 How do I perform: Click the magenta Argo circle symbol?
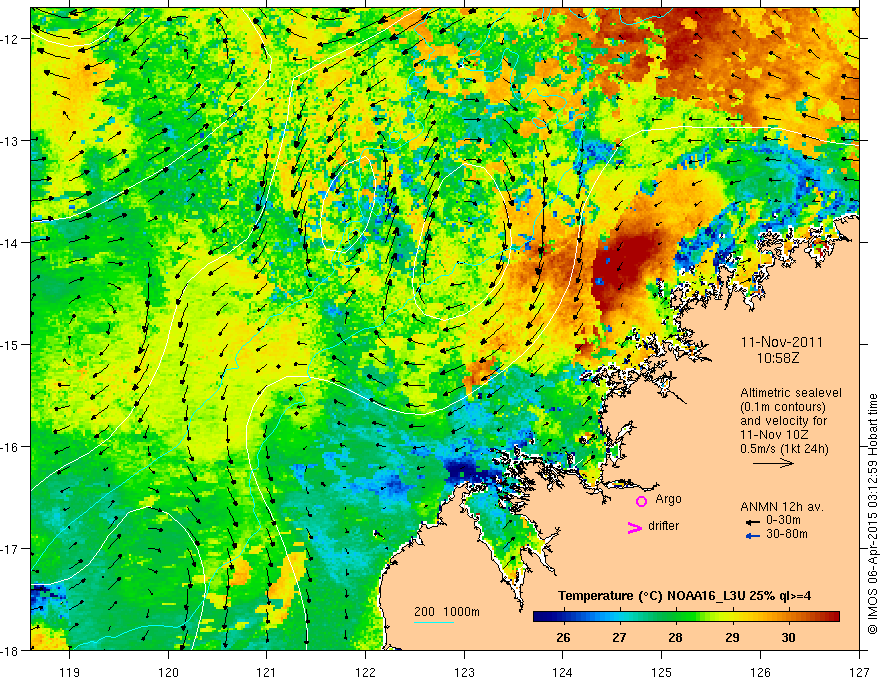[x=641, y=501]
